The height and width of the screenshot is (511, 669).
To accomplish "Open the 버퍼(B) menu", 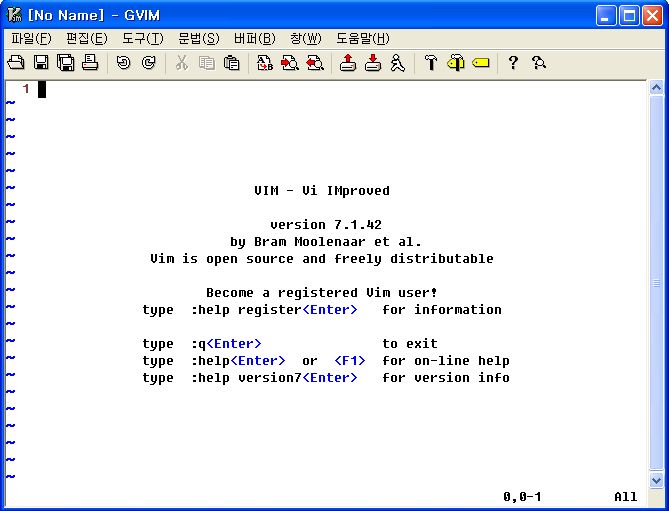I will point(255,39).
